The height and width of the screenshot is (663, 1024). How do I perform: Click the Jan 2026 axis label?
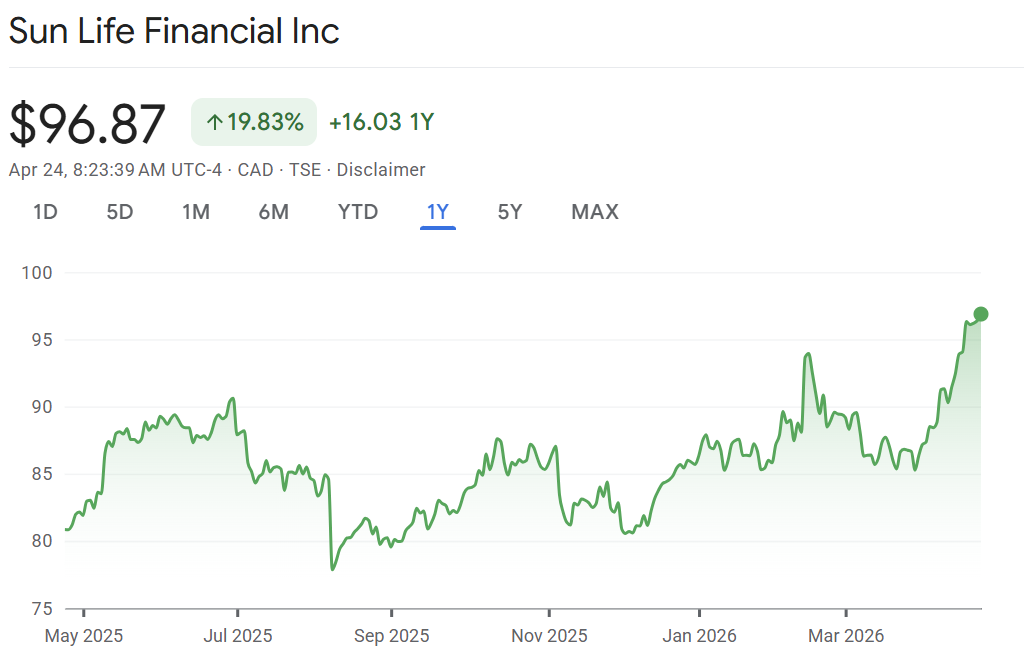click(x=699, y=636)
